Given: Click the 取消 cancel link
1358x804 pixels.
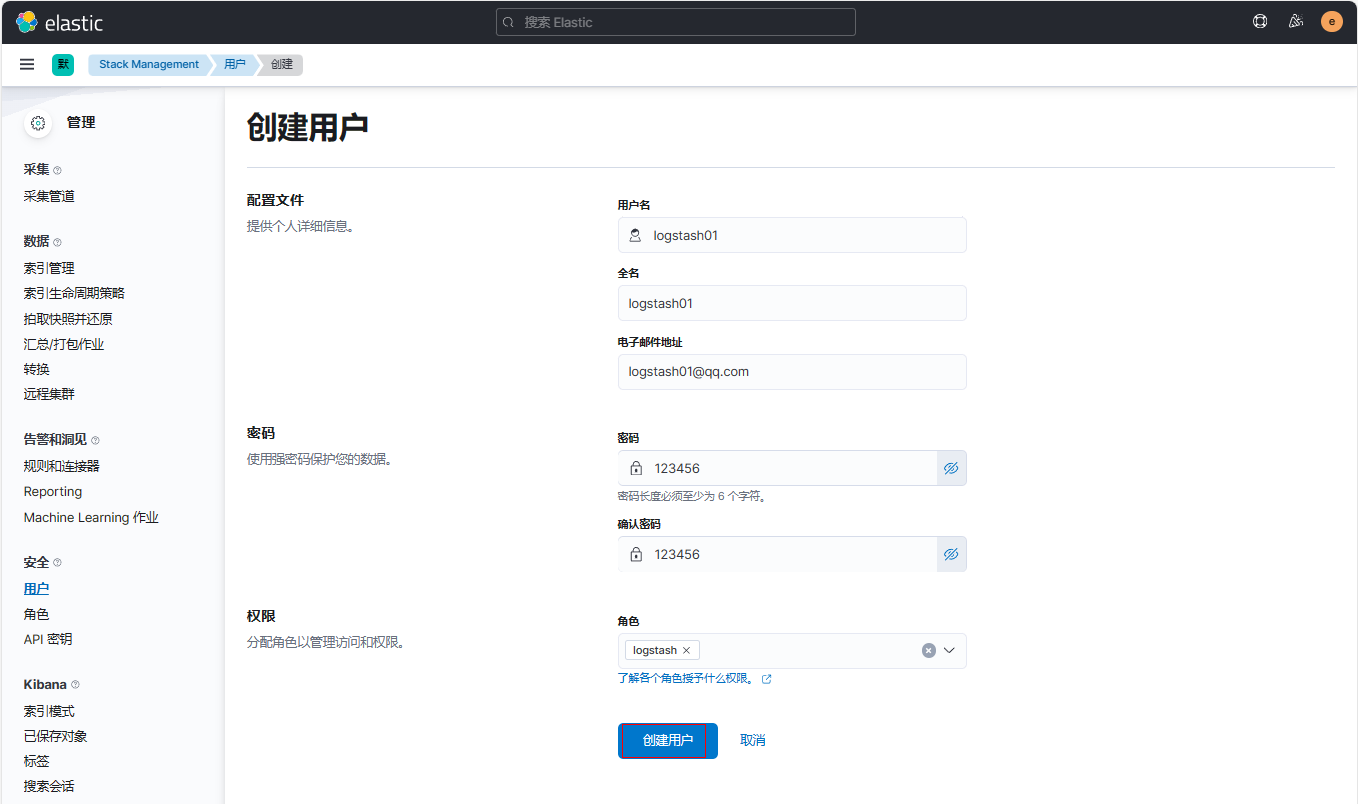Looking at the screenshot, I should [x=752, y=740].
